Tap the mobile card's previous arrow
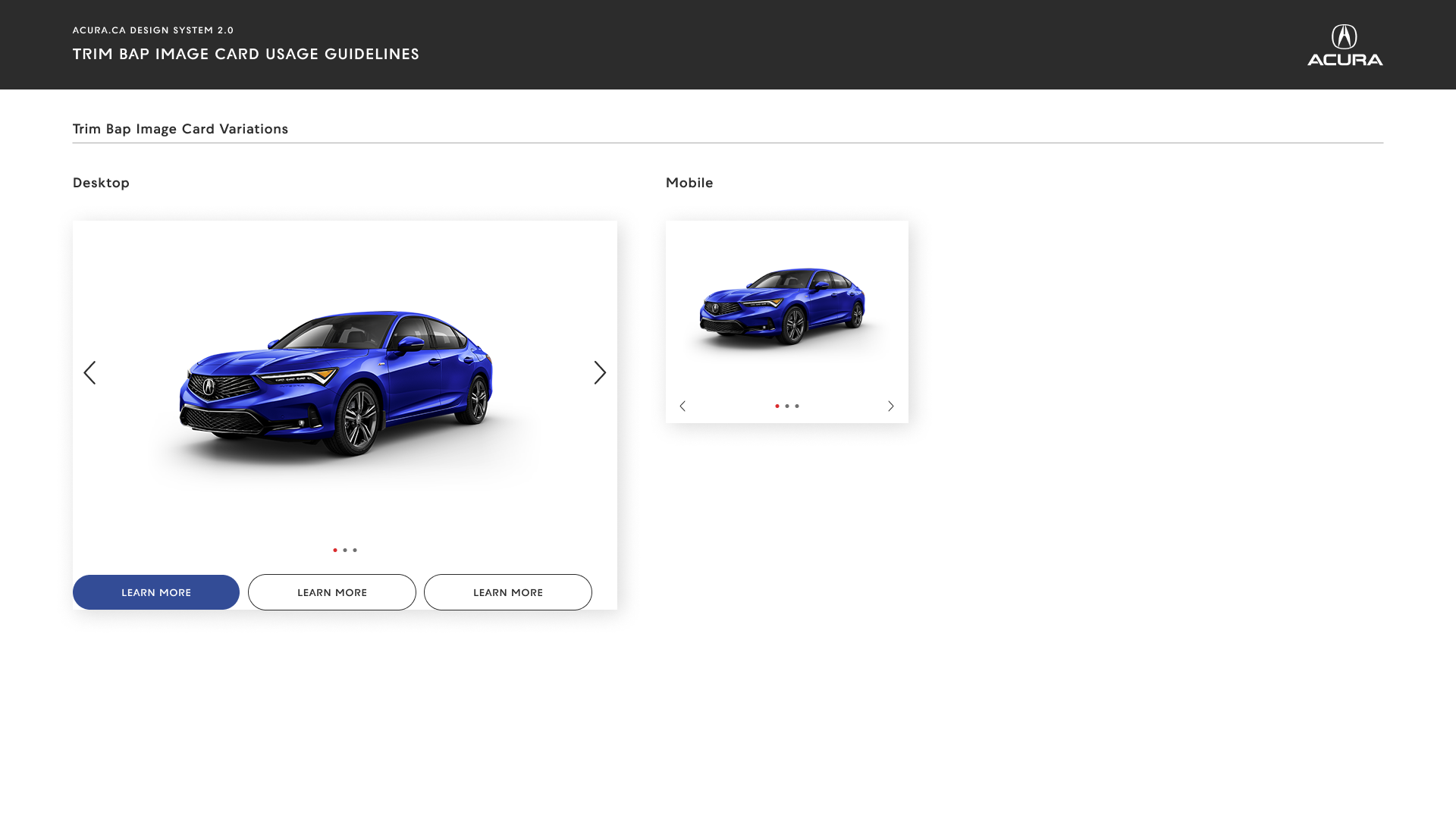 click(682, 406)
